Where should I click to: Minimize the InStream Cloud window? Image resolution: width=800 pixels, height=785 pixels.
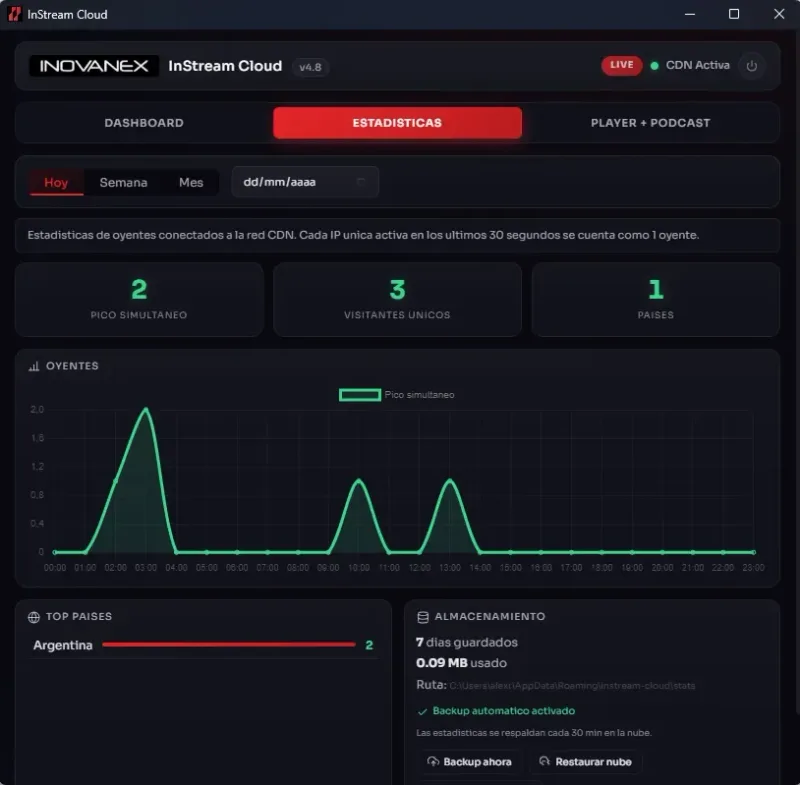point(690,14)
